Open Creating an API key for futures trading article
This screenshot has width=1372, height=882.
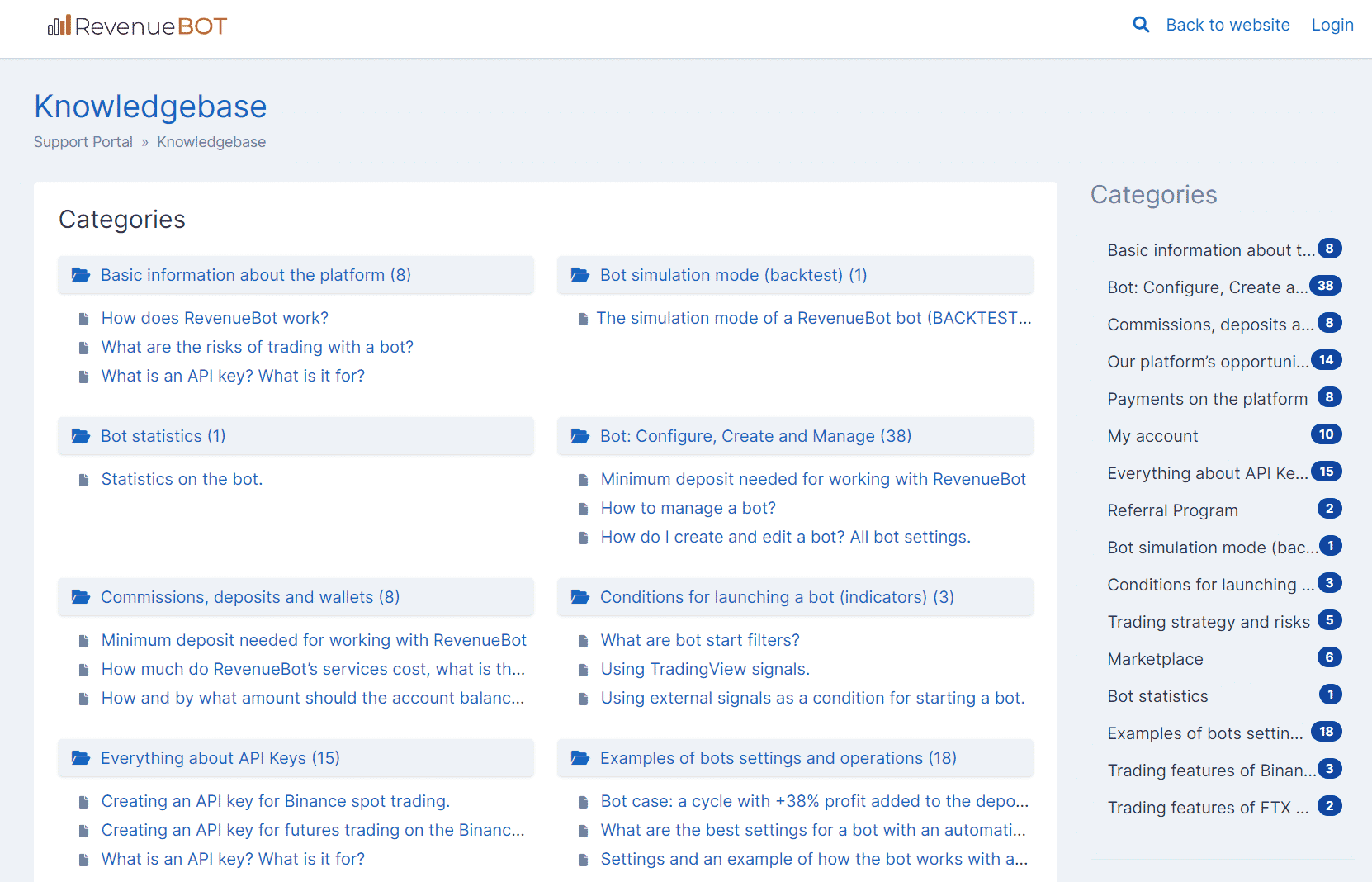(x=313, y=830)
